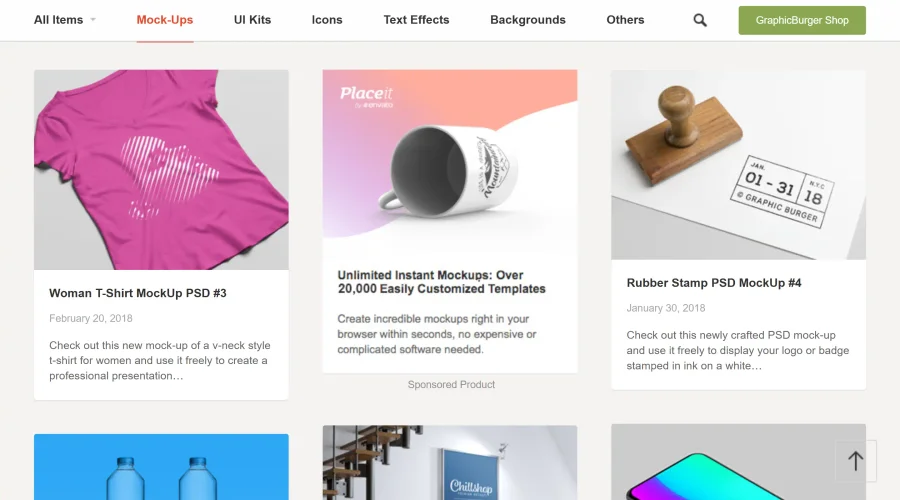Image resolution: width=900 pixels, height=500 pixels.
Task: Open the Icons category
Action: (x=327, y=20)
